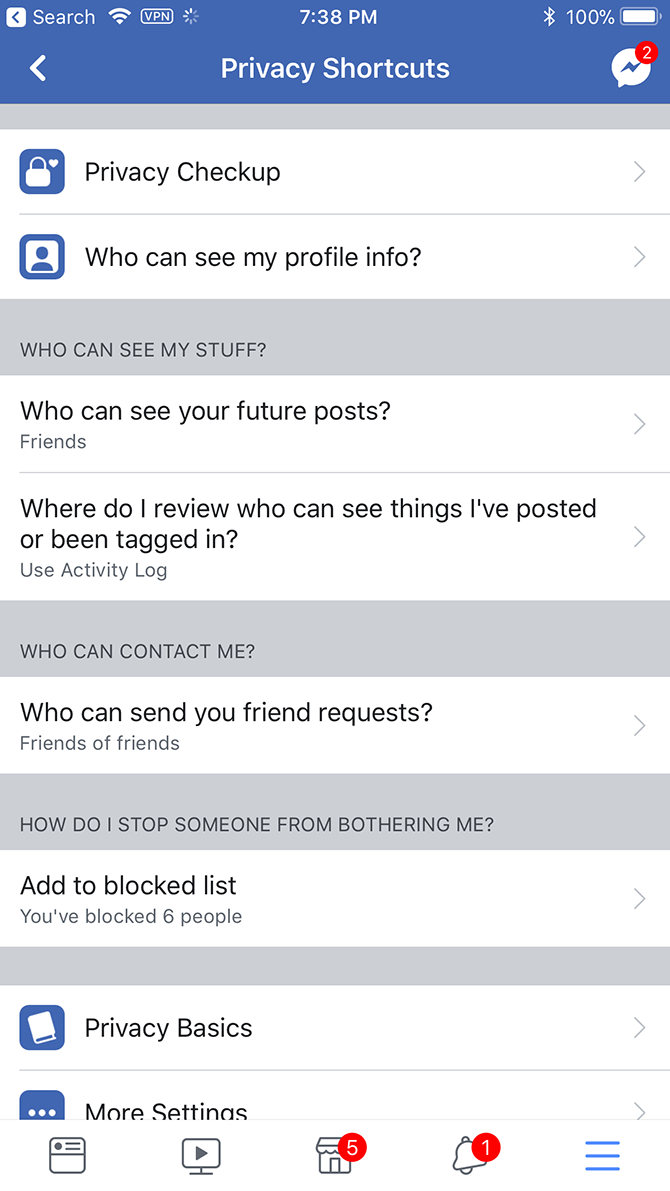
Task: Open review posts and tags Activity Log
Action: click(x=308, y=536)
